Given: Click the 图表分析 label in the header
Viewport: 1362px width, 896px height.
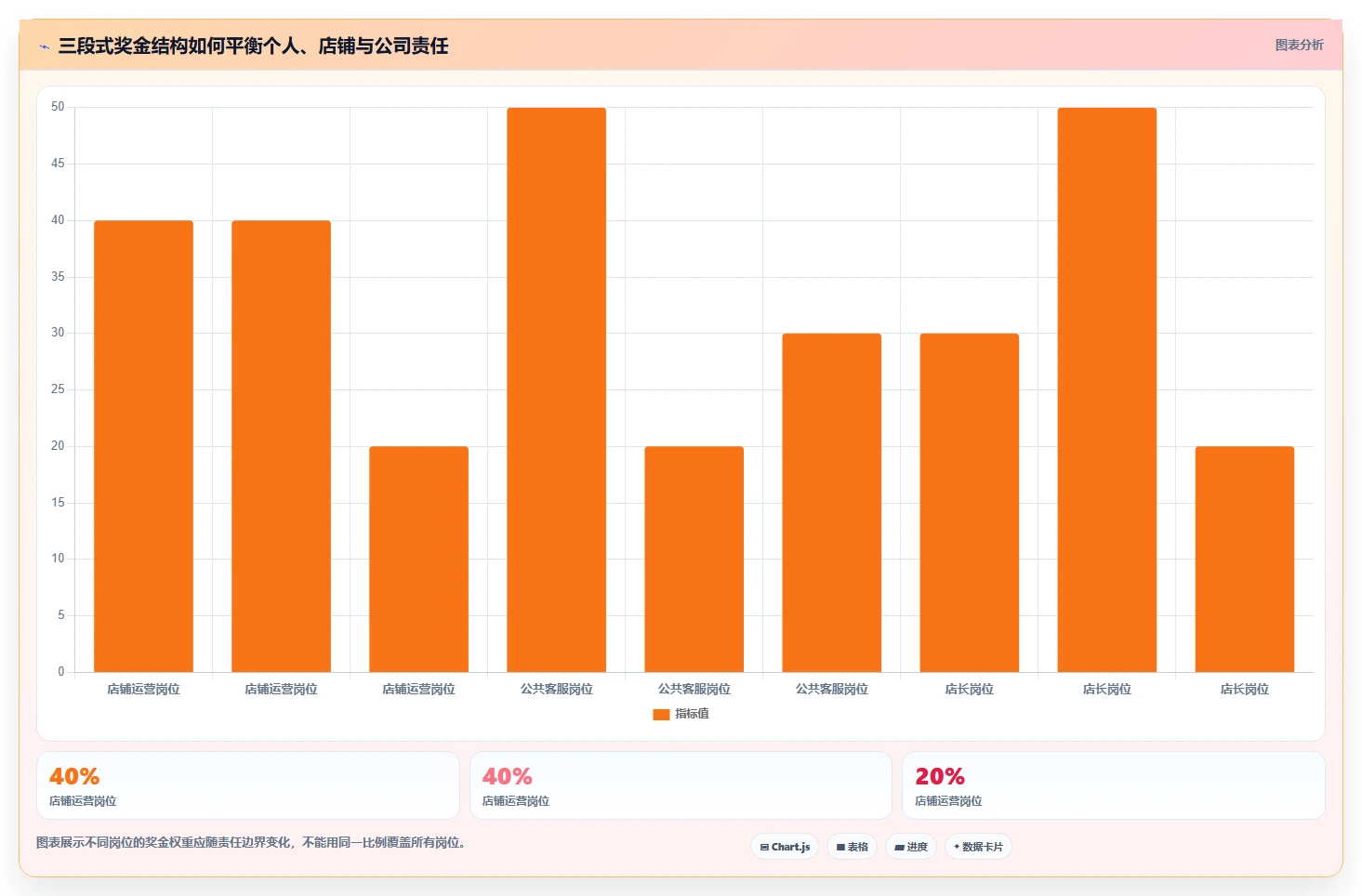Looking at the screenshot, I should pyautogui.click(x=1299, y=45).
